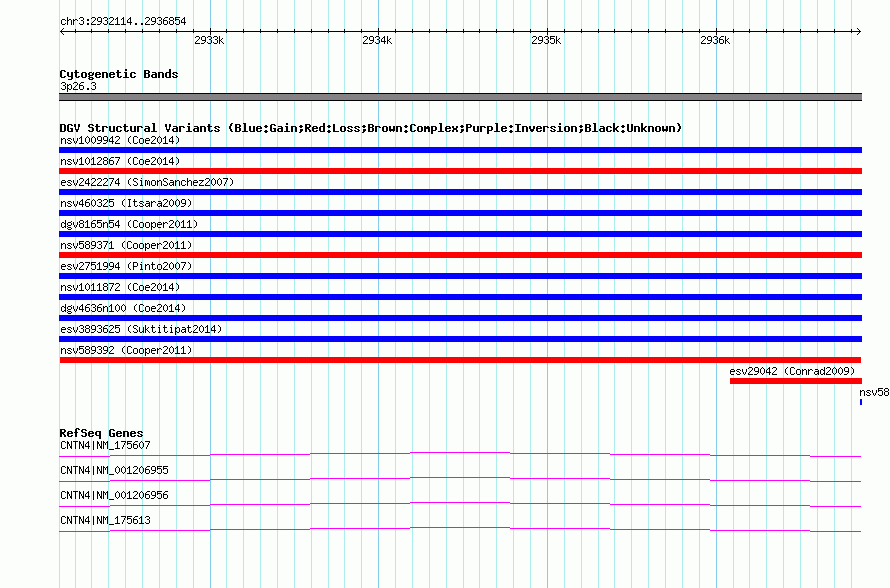The width and height of the screenshot is (890, 588).
Task: Select the CNTN4|NM_175607 magenta transcript line
Action: coord(460,453)
